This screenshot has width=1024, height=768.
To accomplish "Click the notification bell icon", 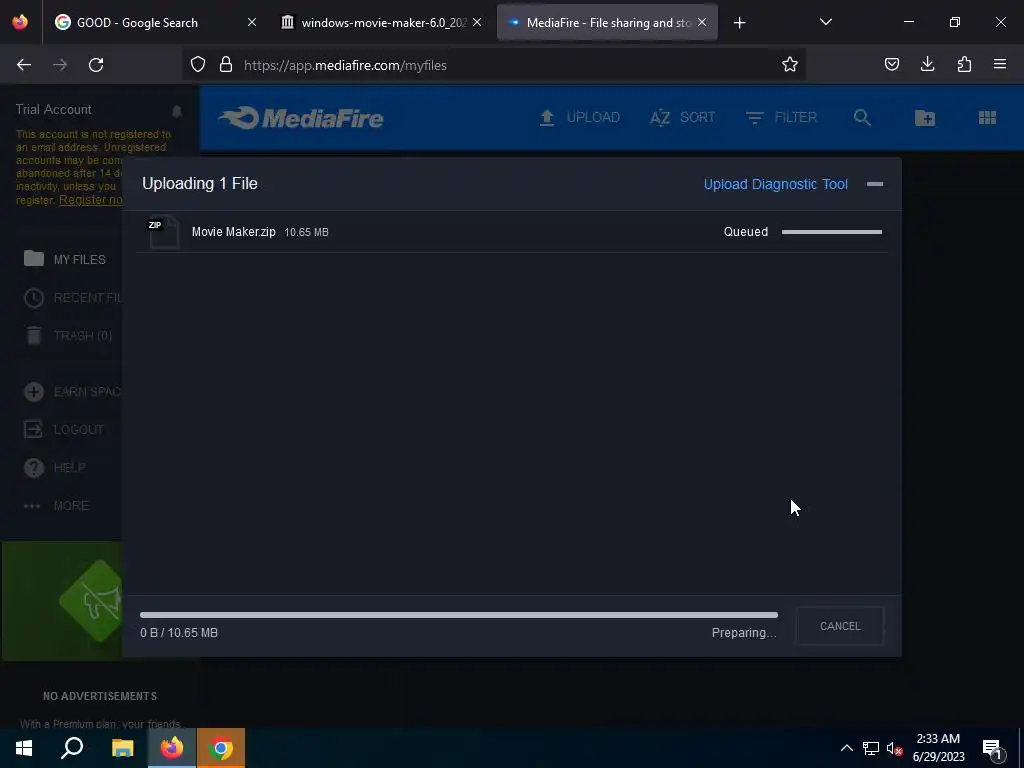I will point(177,111).
